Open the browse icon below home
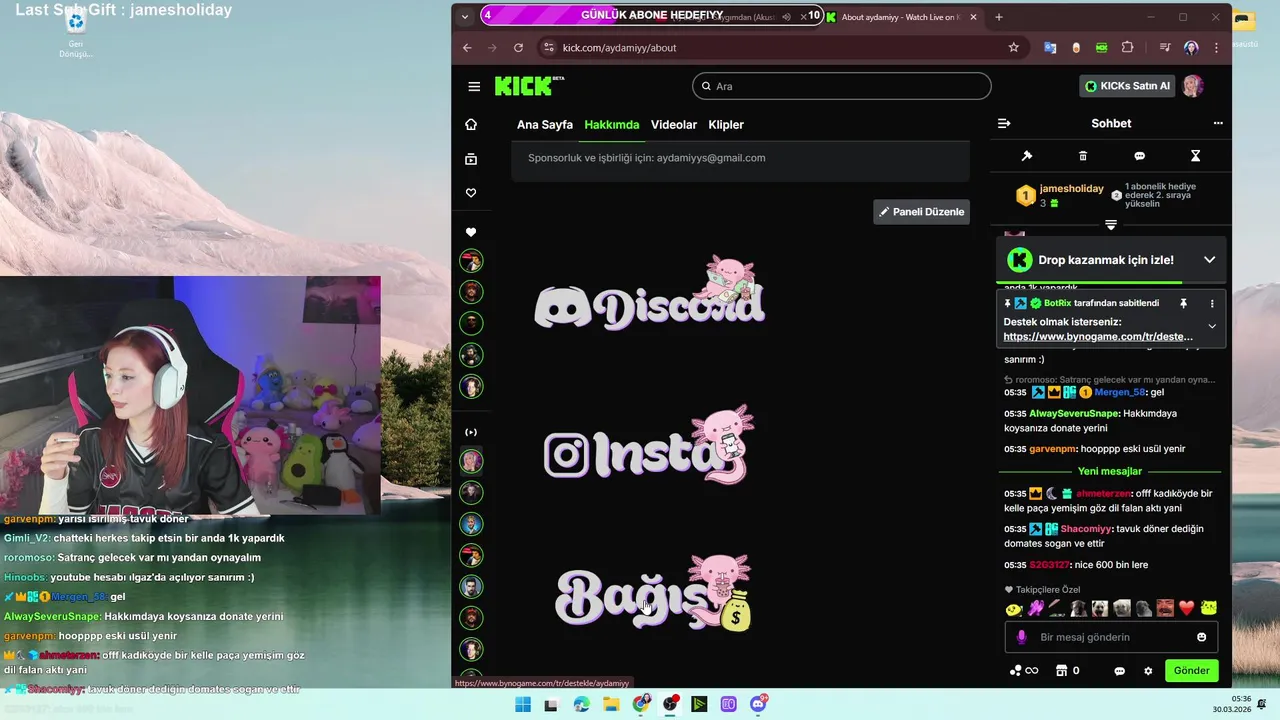 click(x=471, y=159)
